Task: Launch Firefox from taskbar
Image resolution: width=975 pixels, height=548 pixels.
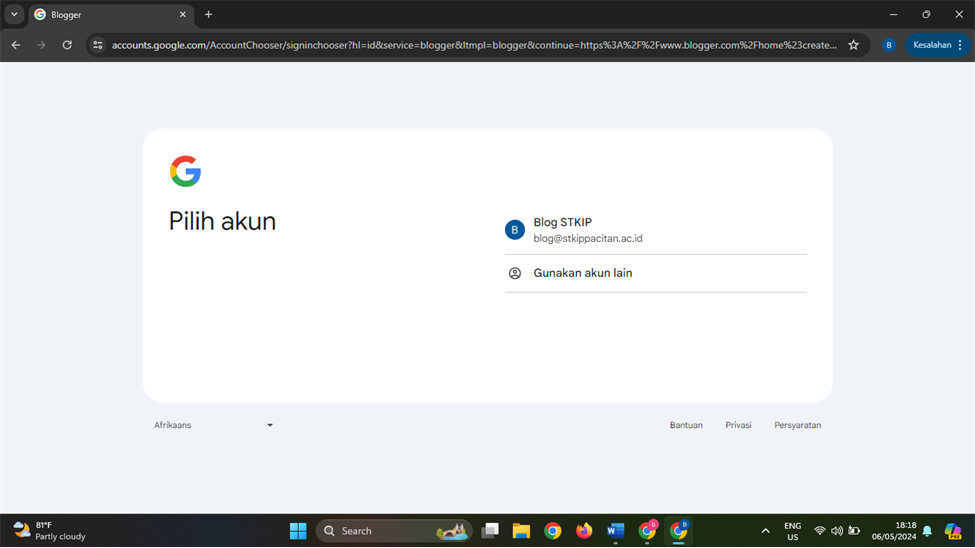Action: pyautogui.click(x=584, y=531)
